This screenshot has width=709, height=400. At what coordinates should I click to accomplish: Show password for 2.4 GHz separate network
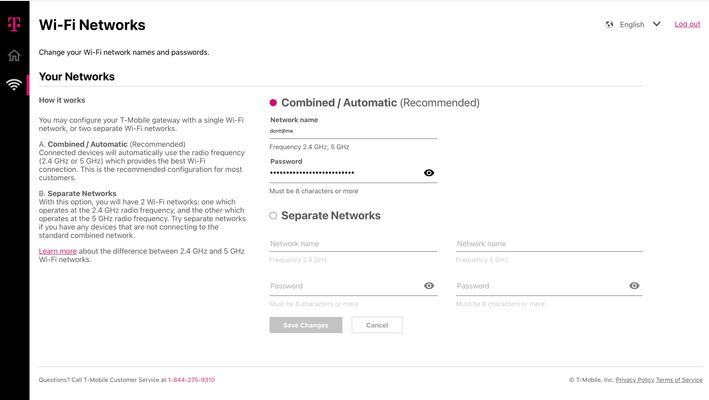429,286
